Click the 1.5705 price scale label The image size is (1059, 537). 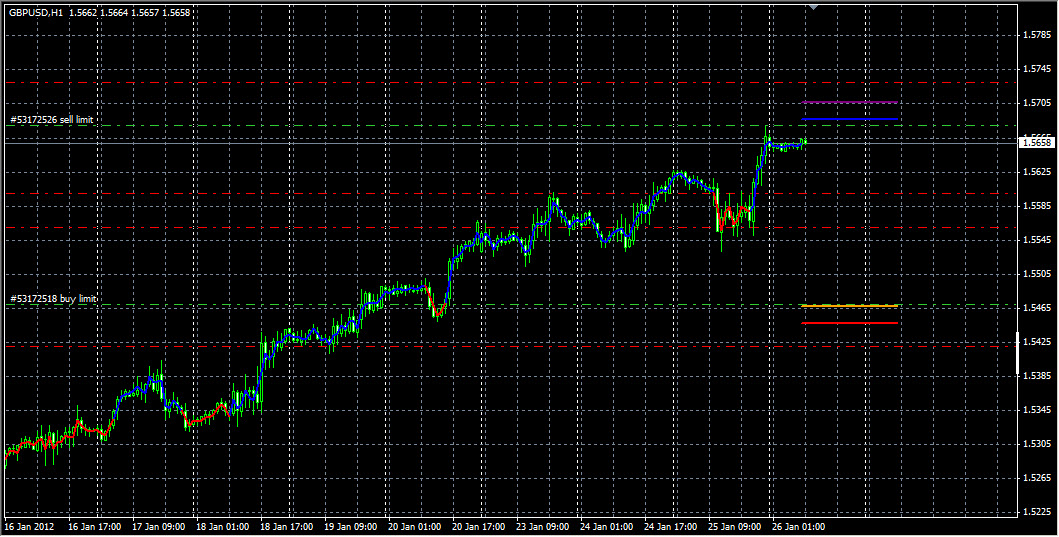1037,103
